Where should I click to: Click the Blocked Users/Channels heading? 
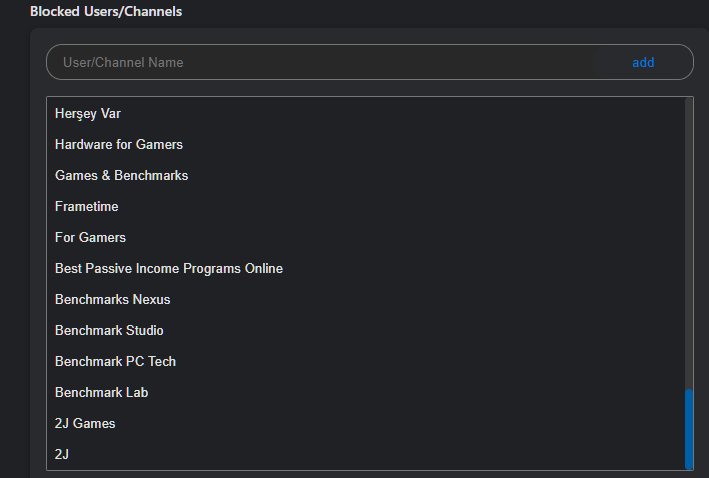tap(106, 11)
